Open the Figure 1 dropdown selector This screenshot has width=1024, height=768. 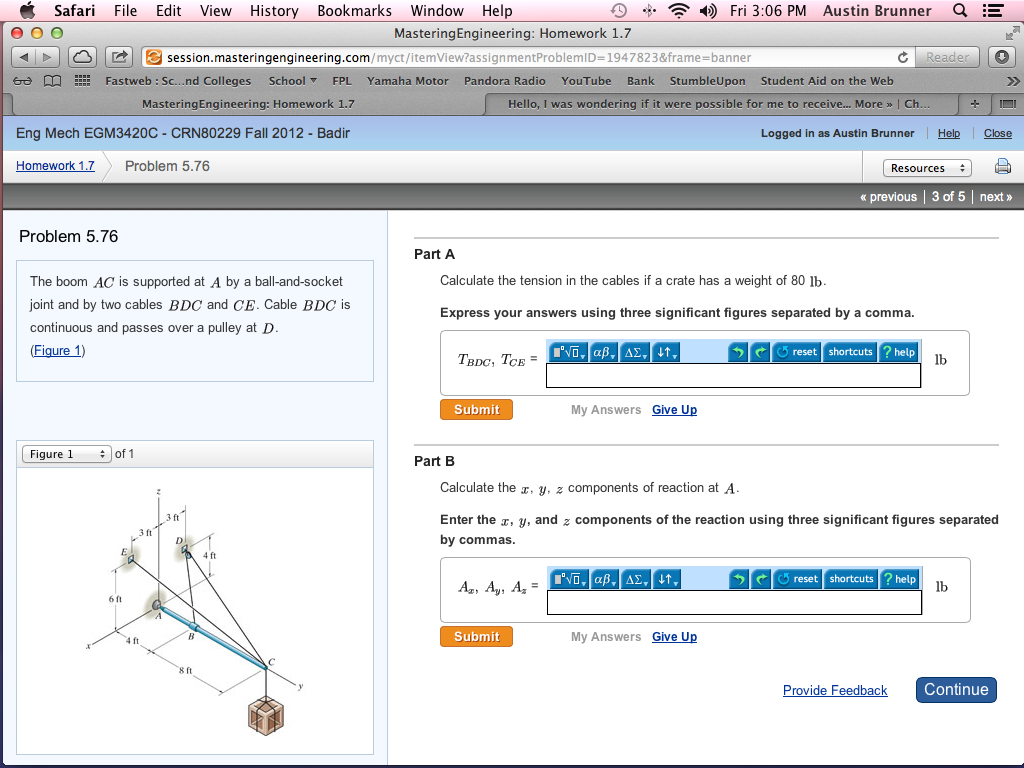tap(64, 453)
